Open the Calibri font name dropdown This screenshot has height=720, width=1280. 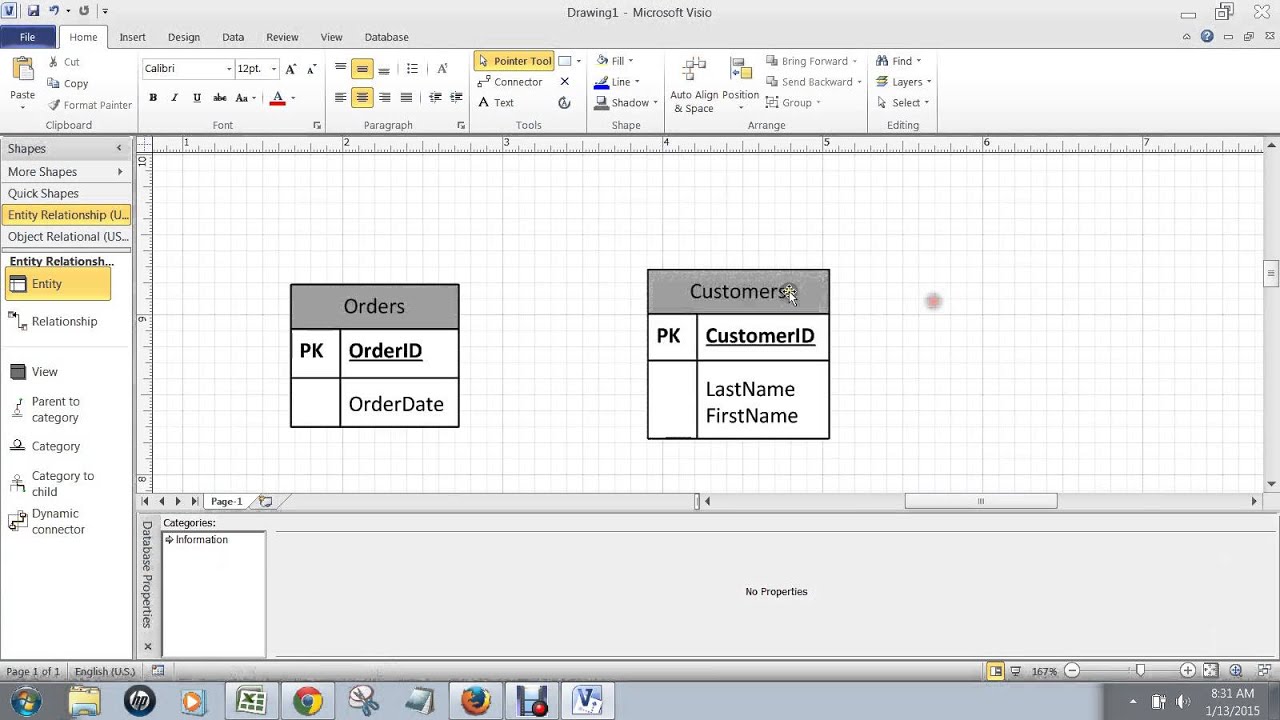pos(228,69)
